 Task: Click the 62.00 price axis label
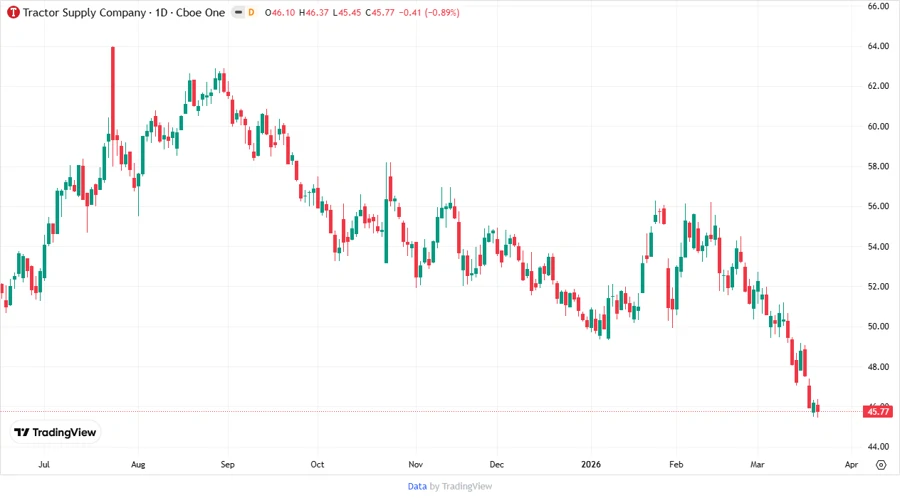pyautogui.click(x=878, y=86)
